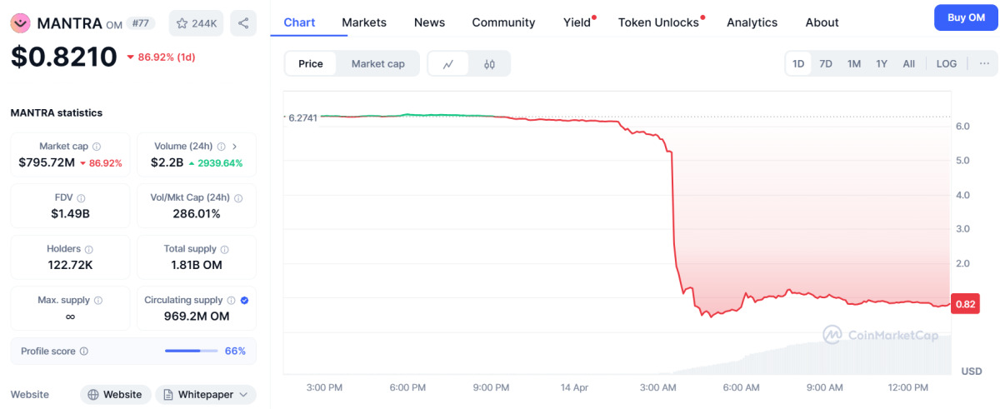The height and width of the screenshot is (409, 1000).
Task: Click the 1.81B OM total supply
Action: [196, 265]
